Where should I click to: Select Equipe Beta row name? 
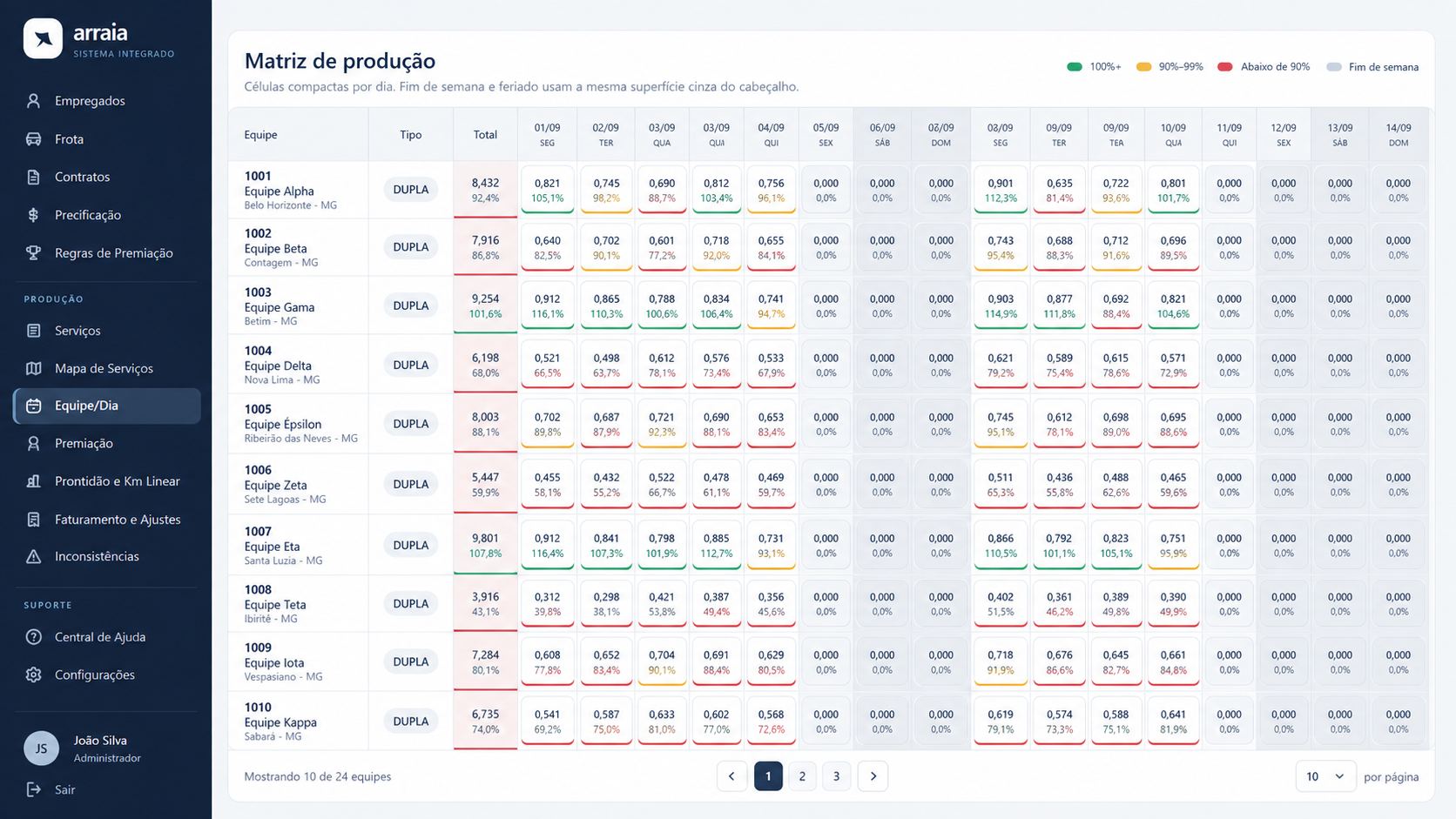[x=275, y=249]
